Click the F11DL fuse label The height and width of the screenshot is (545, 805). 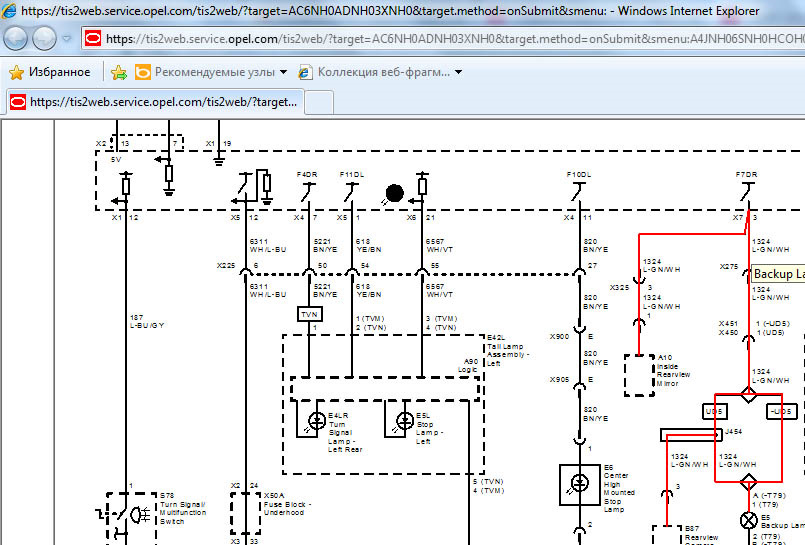coord(352,174)
